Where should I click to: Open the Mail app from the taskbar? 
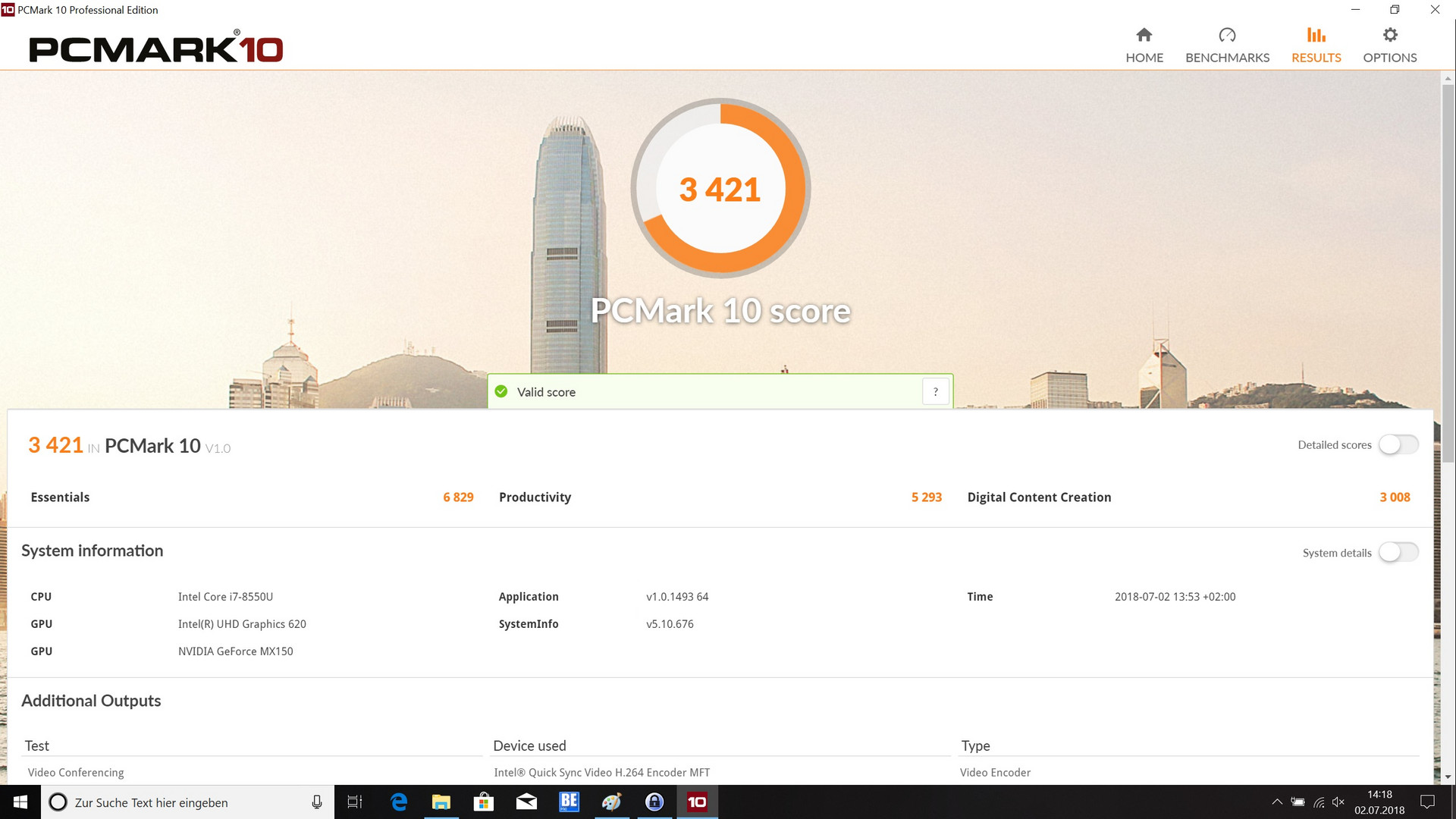526,802
